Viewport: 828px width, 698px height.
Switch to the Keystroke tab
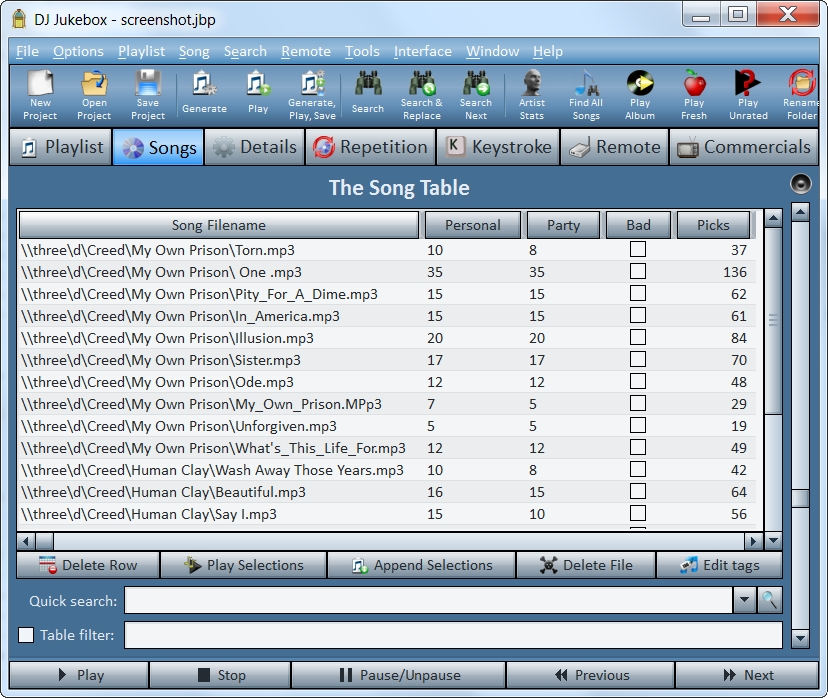(x=498, y=147)
